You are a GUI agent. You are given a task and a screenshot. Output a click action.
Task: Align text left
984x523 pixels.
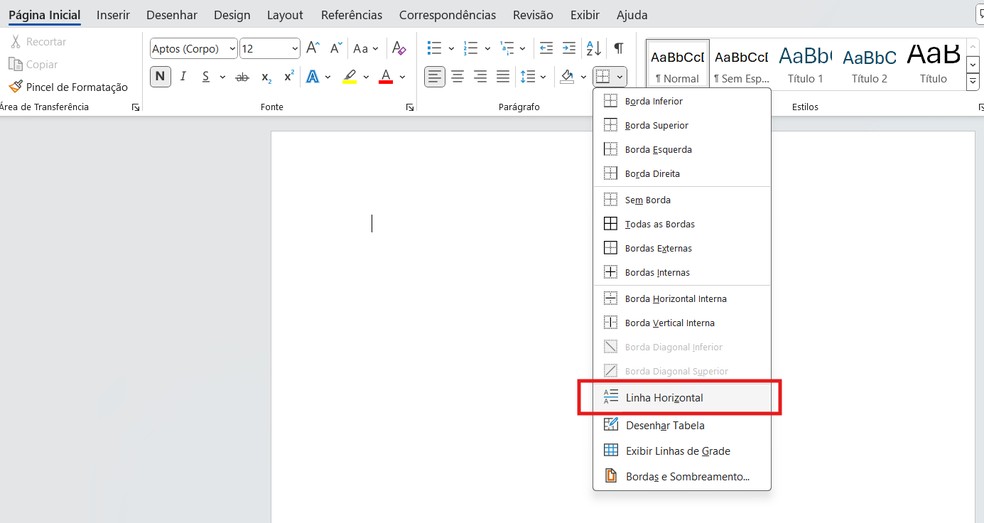(434, 77)
